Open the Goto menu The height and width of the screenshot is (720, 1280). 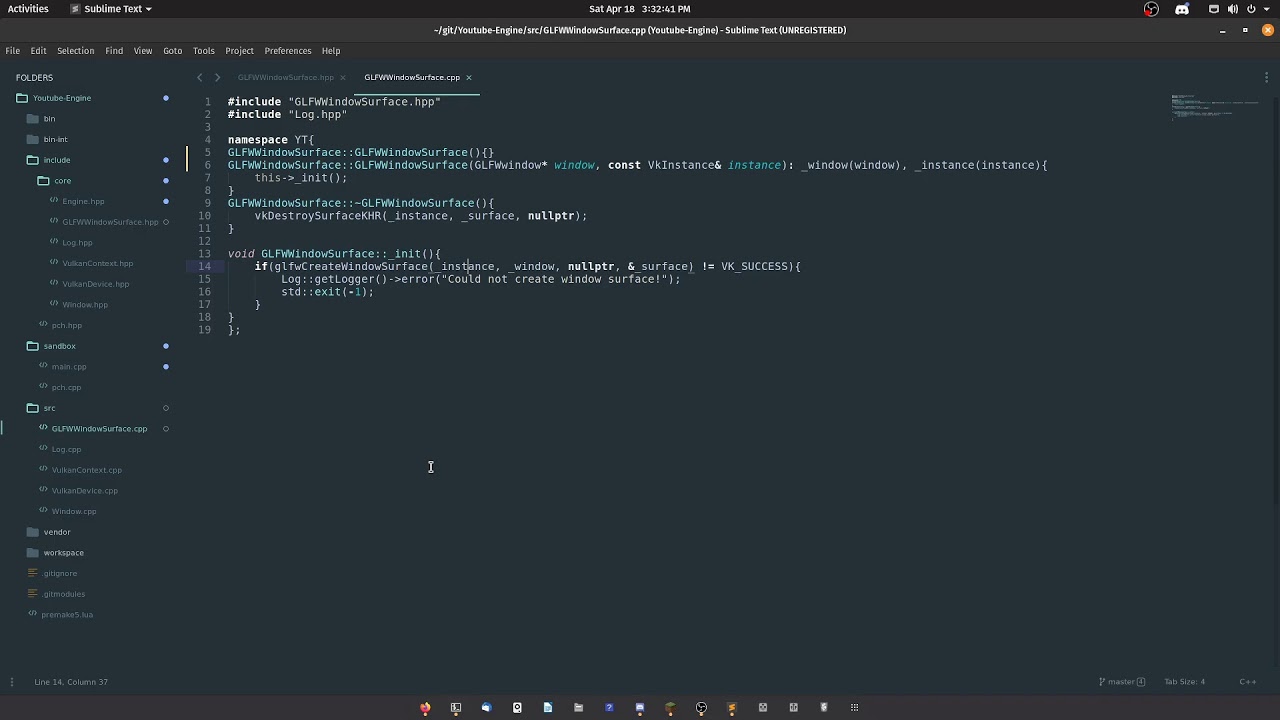tap(172, 51)
